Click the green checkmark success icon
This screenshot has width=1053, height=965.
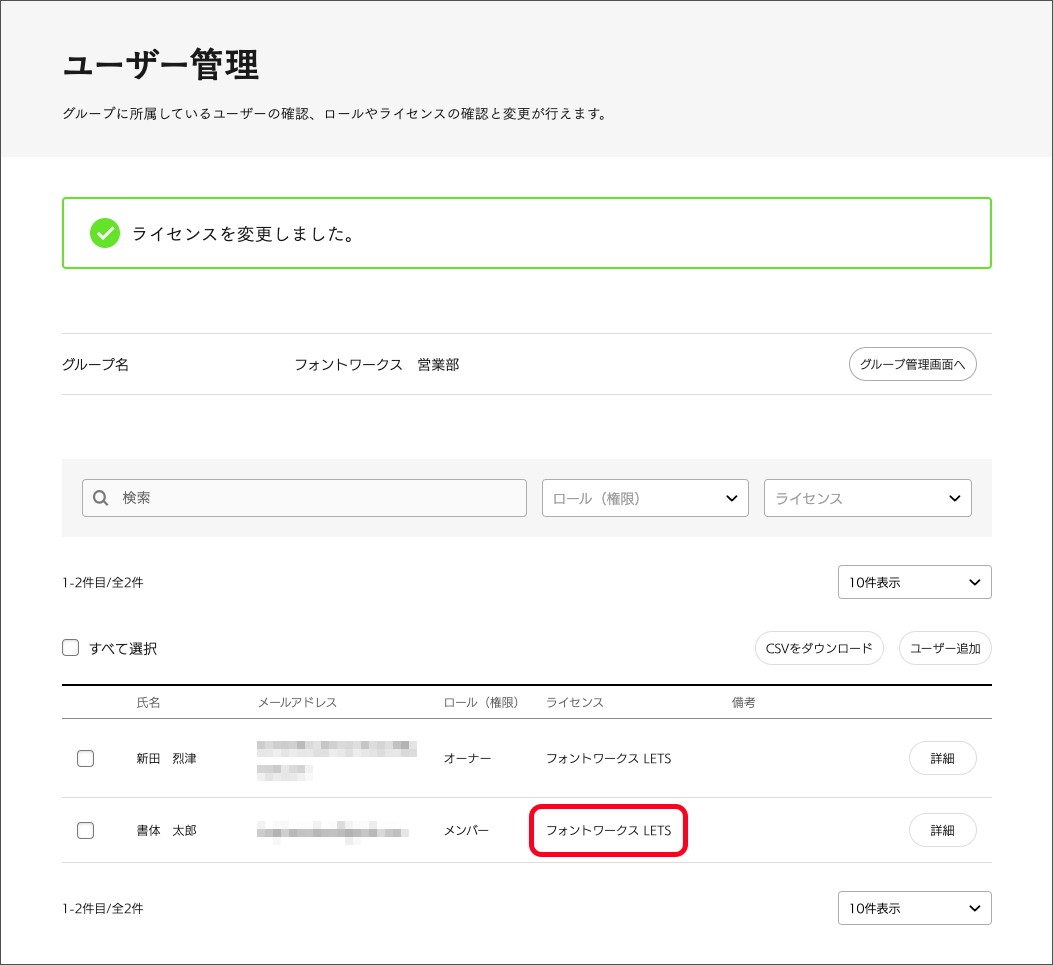104,234
